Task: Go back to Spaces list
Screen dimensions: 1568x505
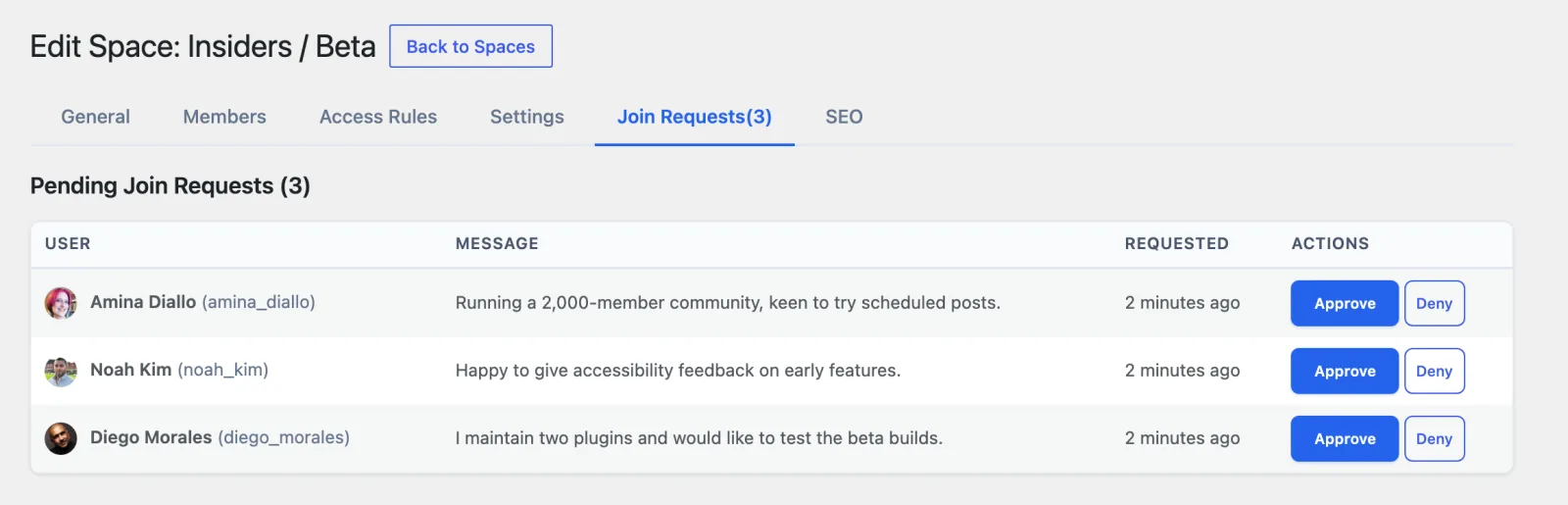Action: click(470, 46)
